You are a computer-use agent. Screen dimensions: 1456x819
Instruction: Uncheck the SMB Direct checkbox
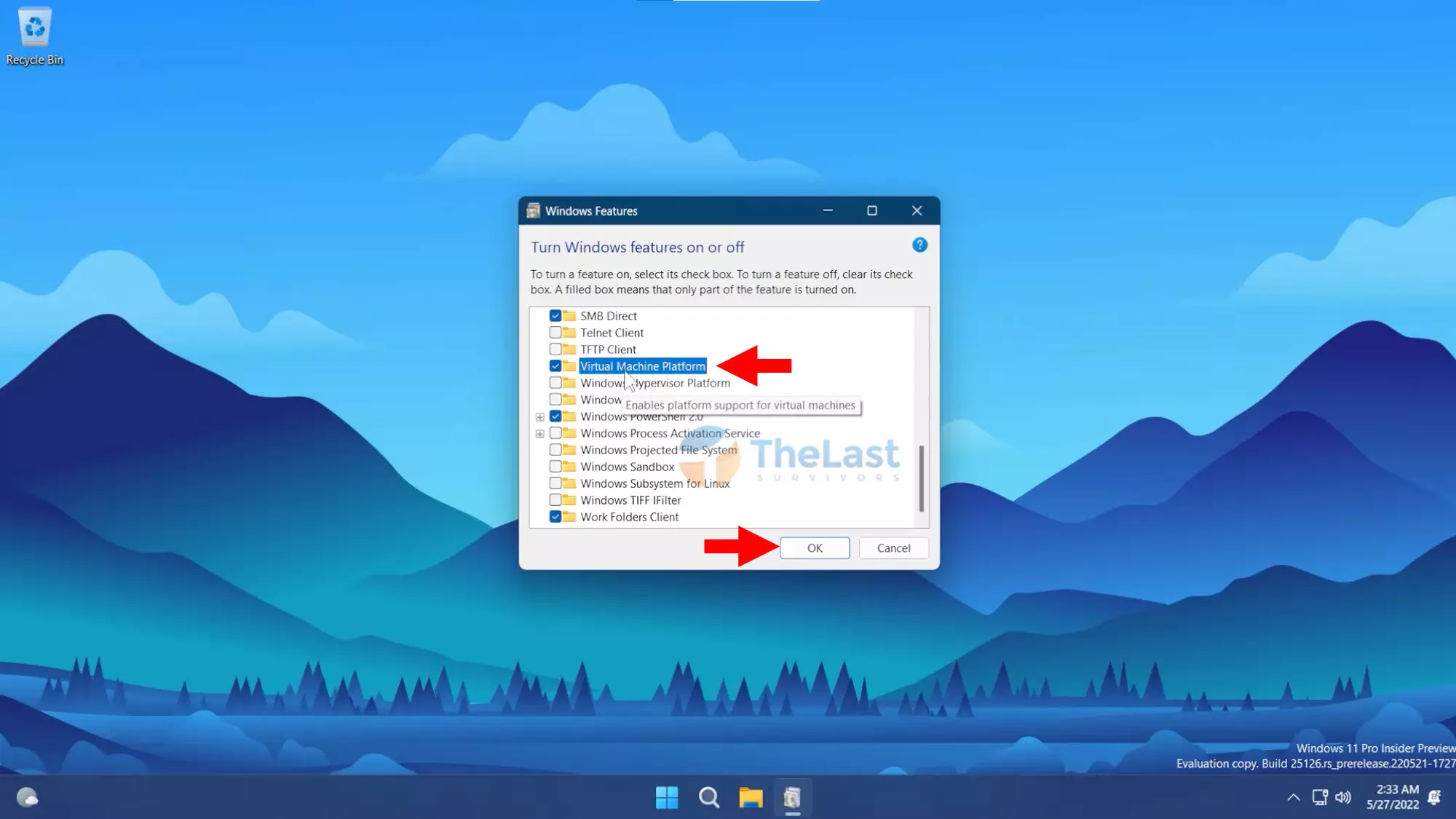click(555, 316)
